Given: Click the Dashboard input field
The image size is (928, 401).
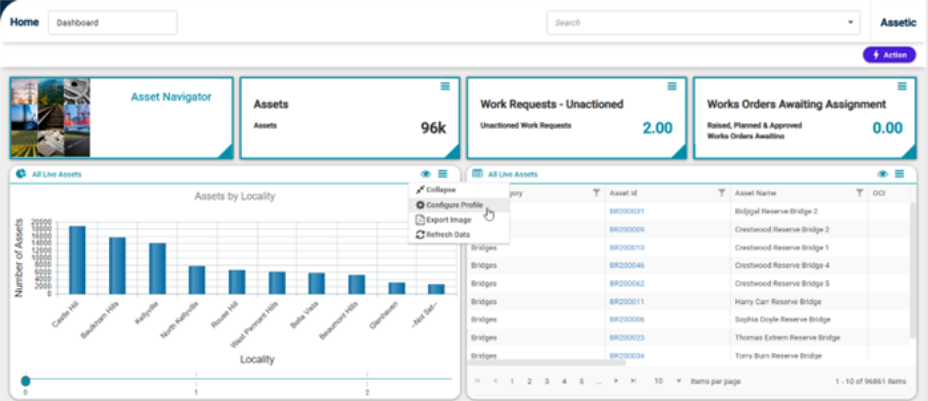Looking at the screenshot, I should (112, 22).
